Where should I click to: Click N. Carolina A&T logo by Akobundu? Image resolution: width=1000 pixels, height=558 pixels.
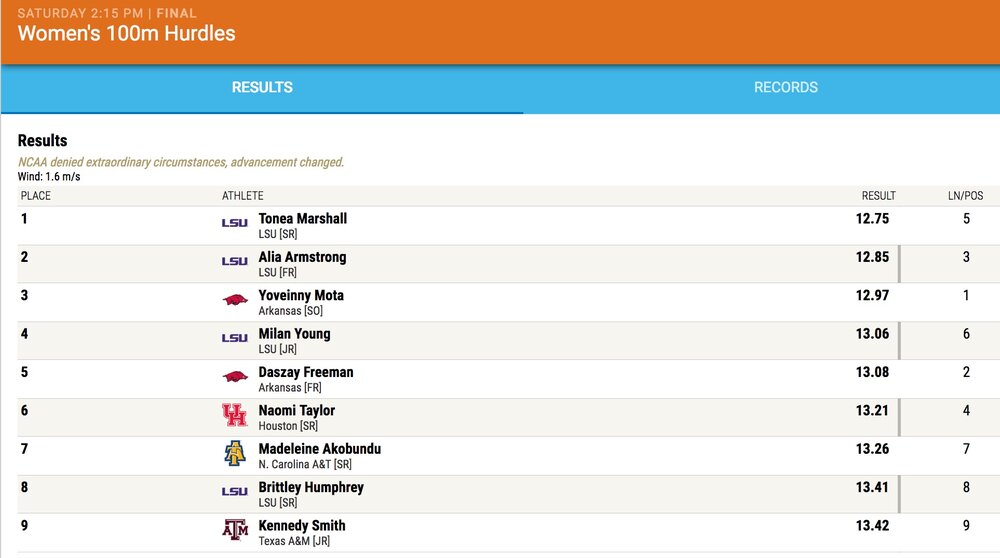(x=234, y=453)
